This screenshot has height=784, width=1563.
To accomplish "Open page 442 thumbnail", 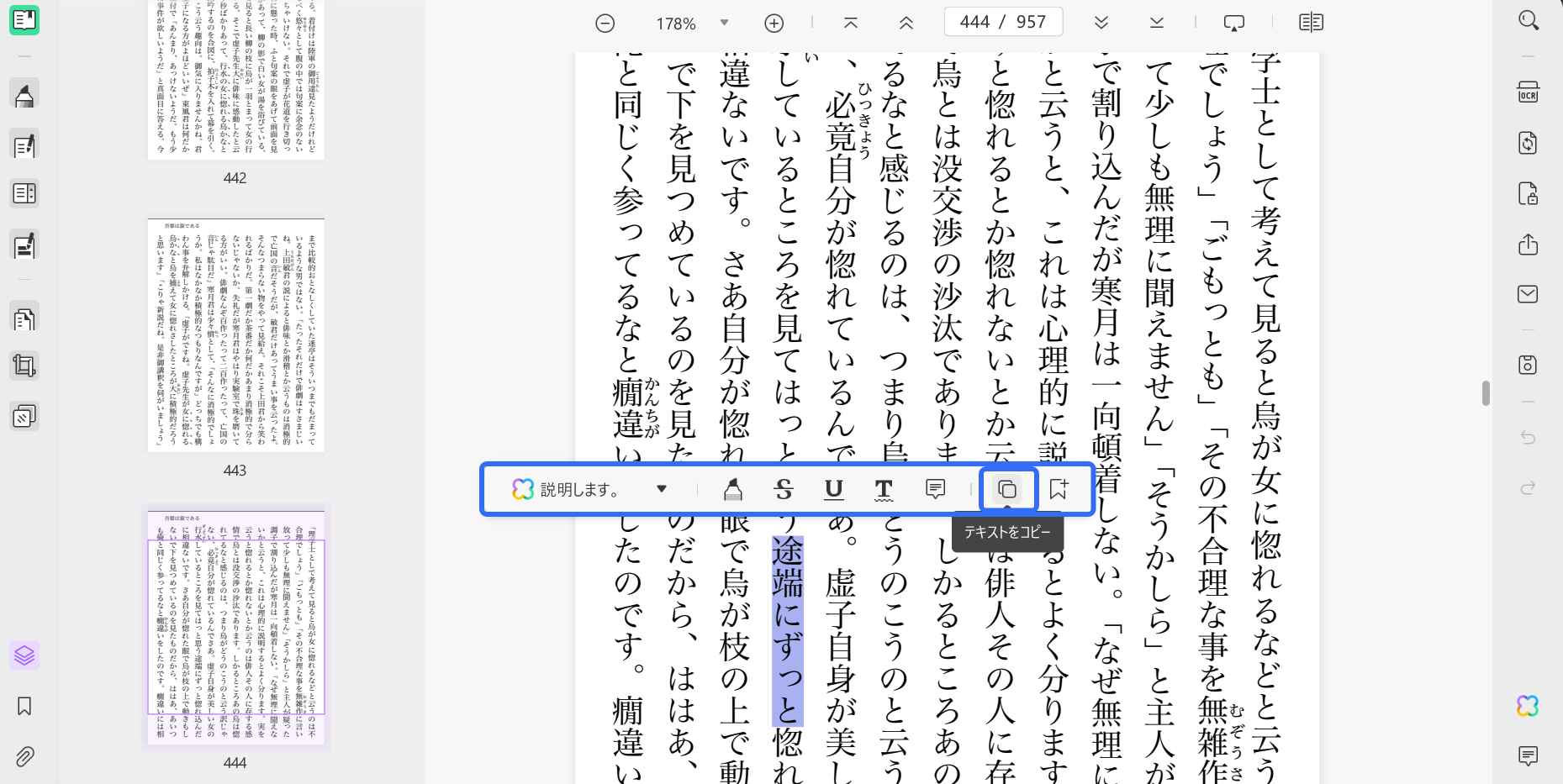I will point(236,80).
